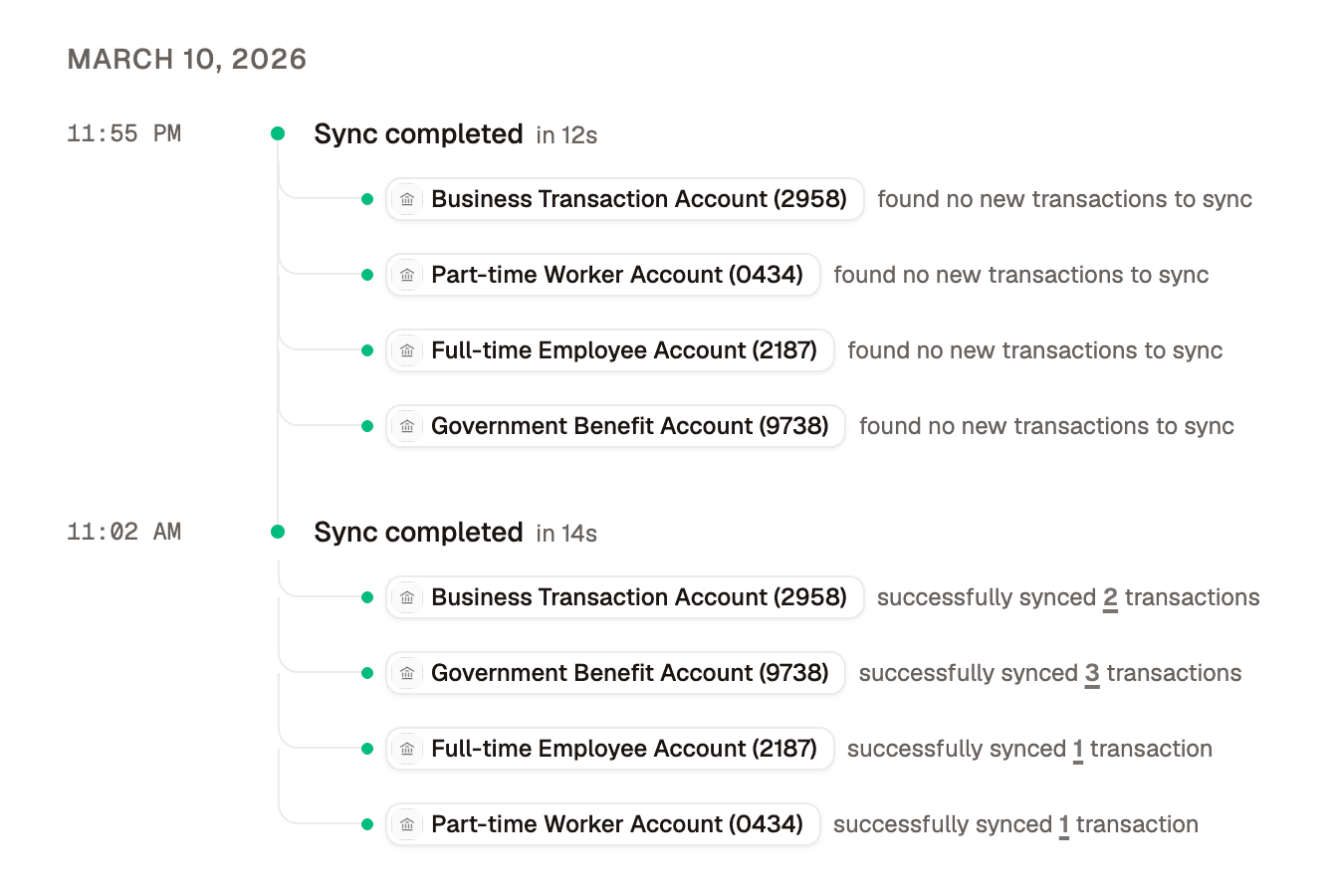
Task: Click the bank icon for Government Benefit Account in the 11:55 PM sync
Action: point(407,426)
